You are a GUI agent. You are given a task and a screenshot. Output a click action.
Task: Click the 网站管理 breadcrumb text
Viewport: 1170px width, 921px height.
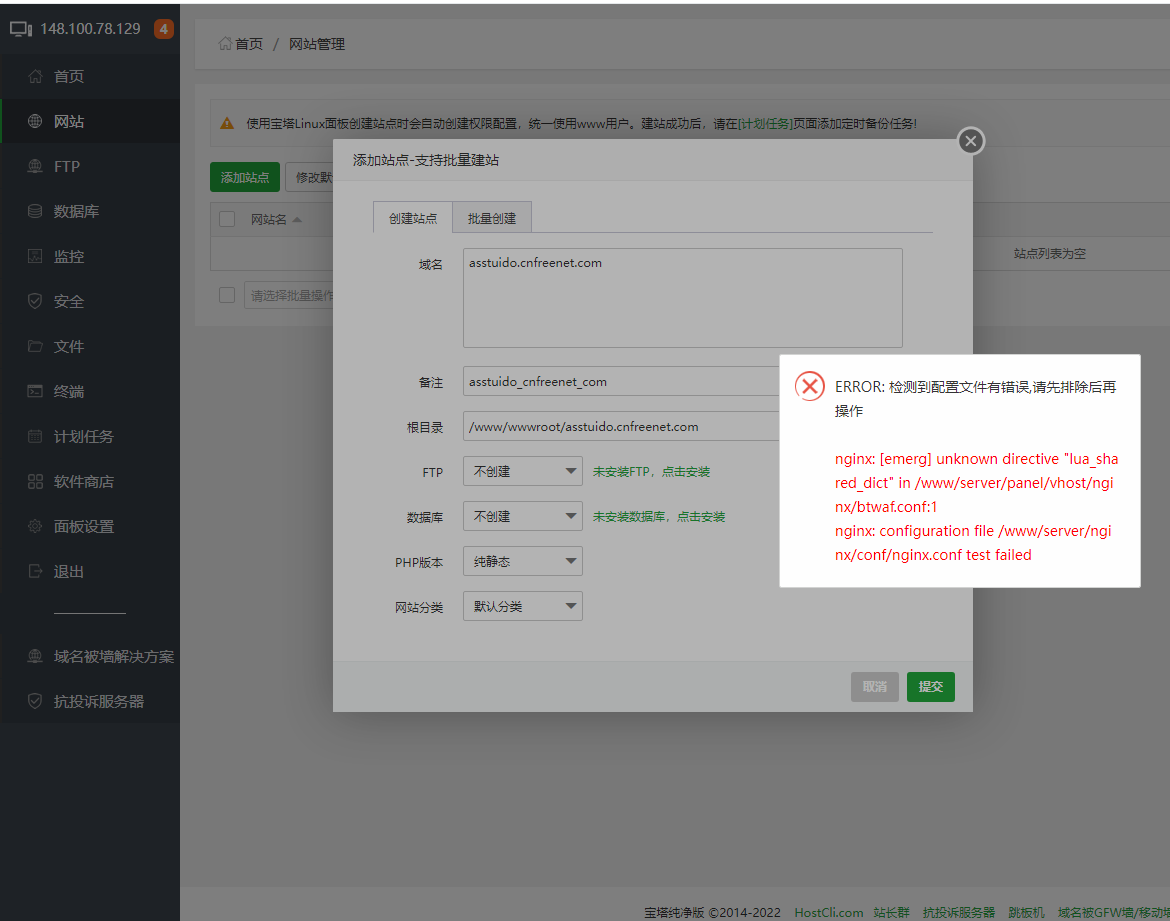(x=317, y=44)
